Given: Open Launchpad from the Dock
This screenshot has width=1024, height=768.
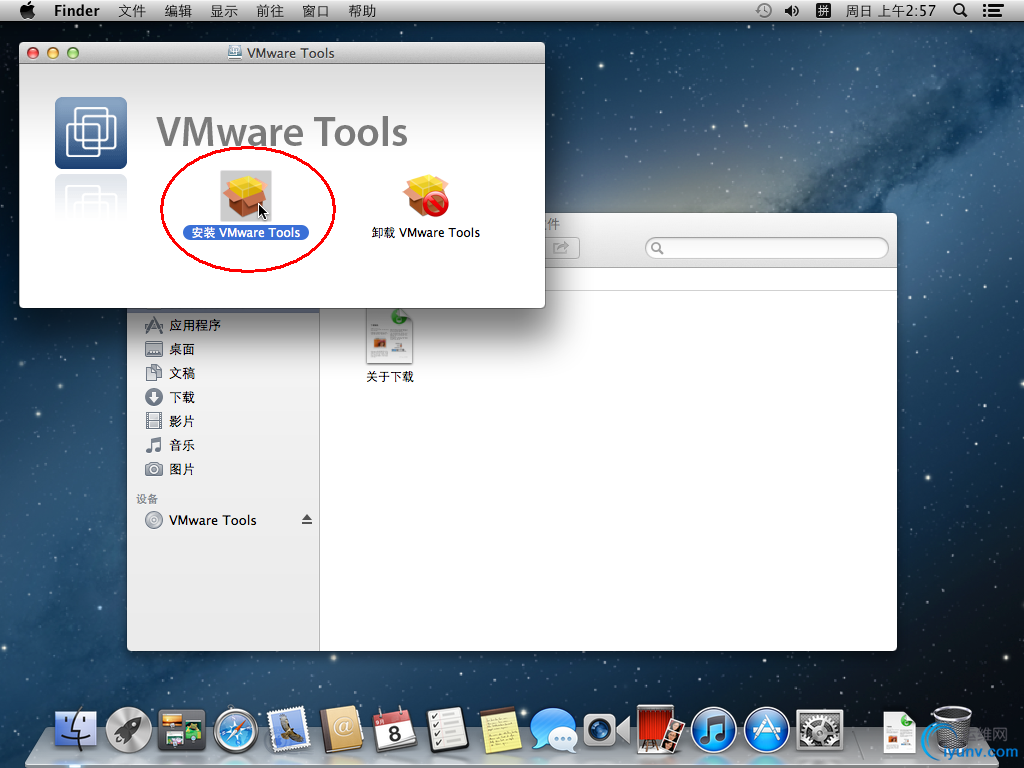Looking at the screenshot, I should tap(129, 729).
